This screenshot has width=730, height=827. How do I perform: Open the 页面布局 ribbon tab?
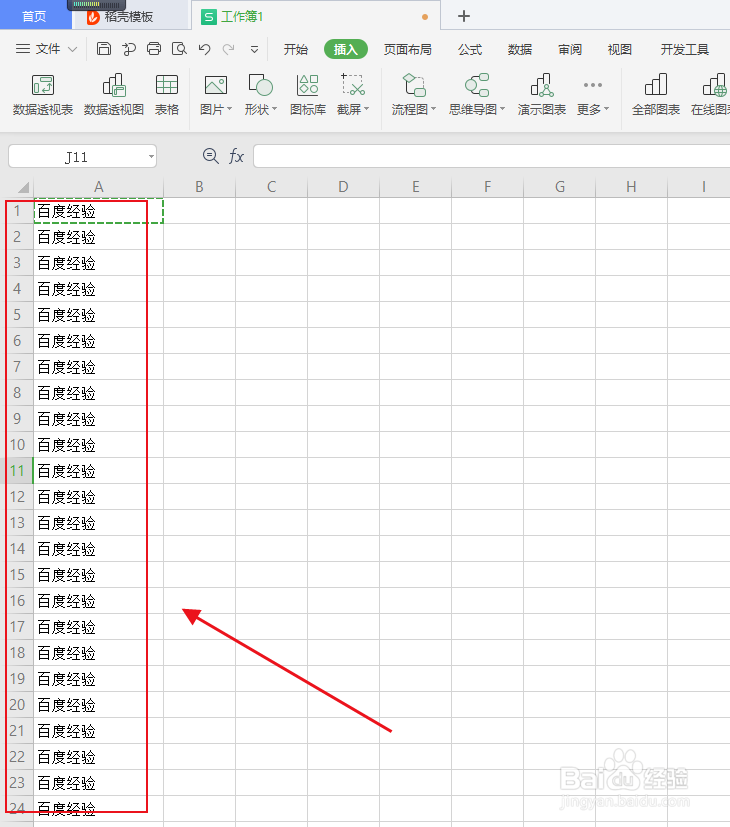407,50
